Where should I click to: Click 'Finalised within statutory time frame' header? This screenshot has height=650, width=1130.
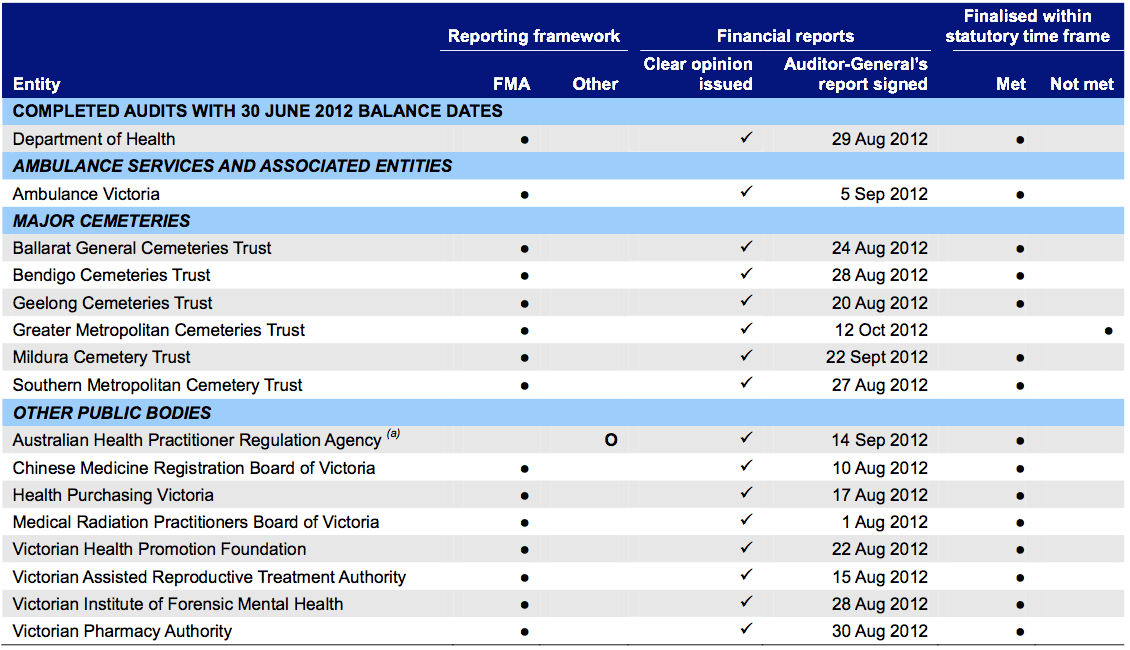coord(1028,26)
